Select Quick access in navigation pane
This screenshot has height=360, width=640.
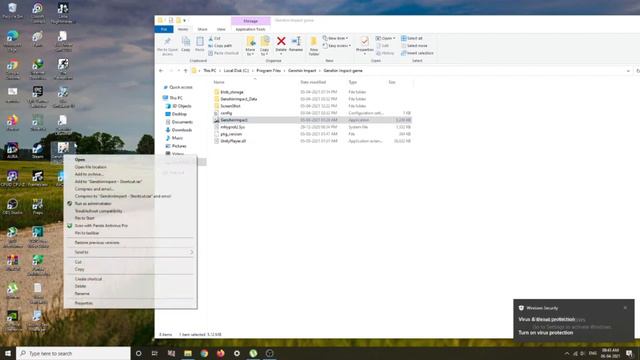pyautogui.click(x=180, y=87)
